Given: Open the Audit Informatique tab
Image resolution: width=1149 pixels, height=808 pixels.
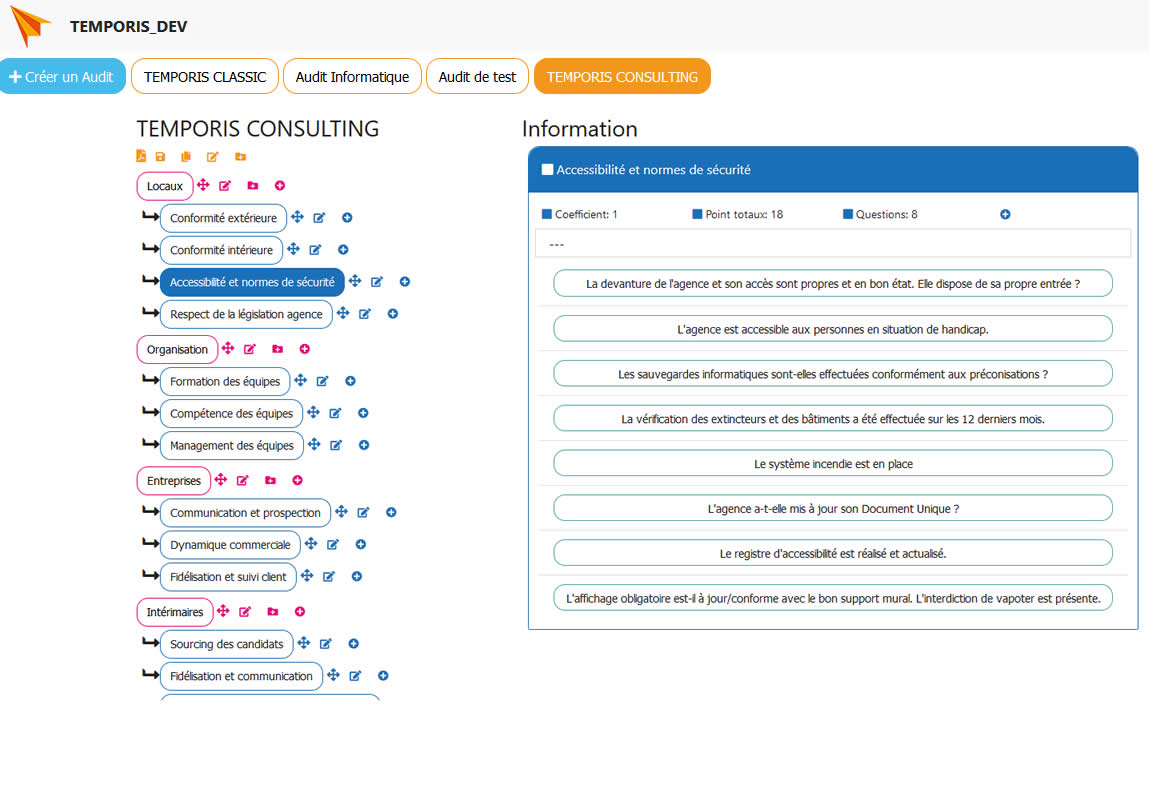Looking at the screenshot, I should click(x=352, y=77).
